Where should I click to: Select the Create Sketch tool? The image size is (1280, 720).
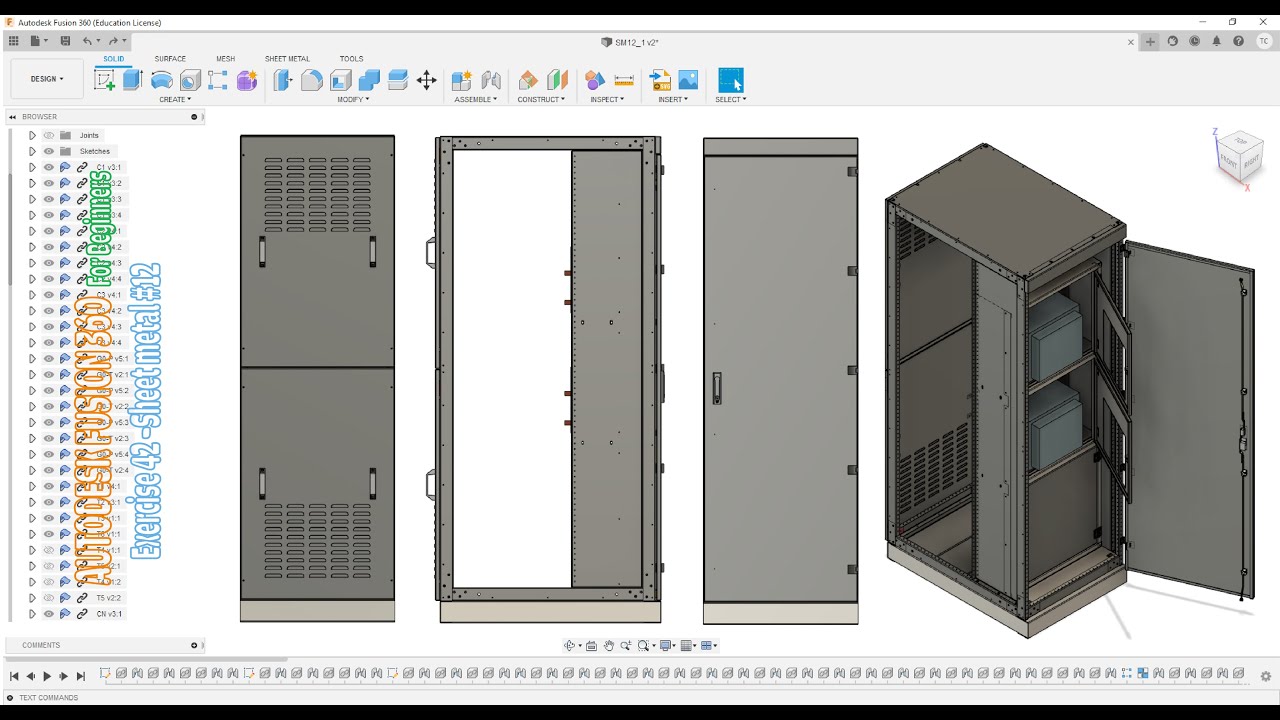tap(104, 80)
